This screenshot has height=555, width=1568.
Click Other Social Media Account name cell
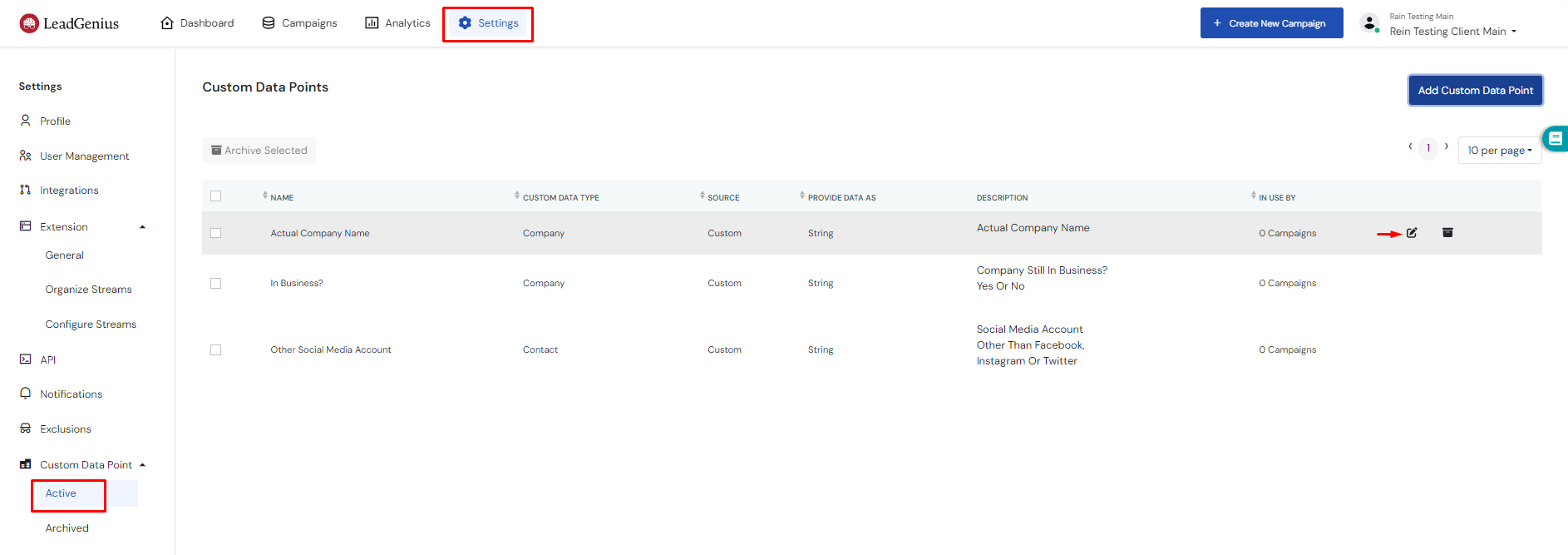click(331, 349)
